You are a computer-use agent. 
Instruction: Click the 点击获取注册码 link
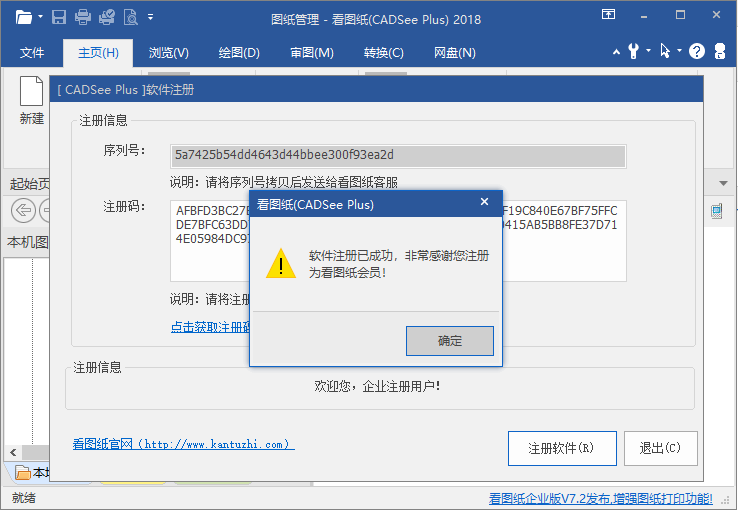coord(210,327)
